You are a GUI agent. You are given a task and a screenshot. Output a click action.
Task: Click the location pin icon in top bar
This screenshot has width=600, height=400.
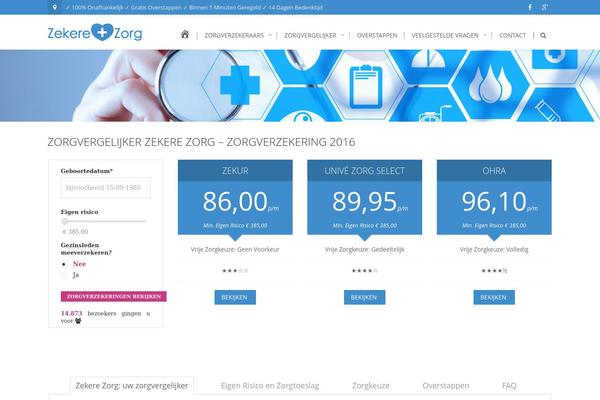[55, 7]
